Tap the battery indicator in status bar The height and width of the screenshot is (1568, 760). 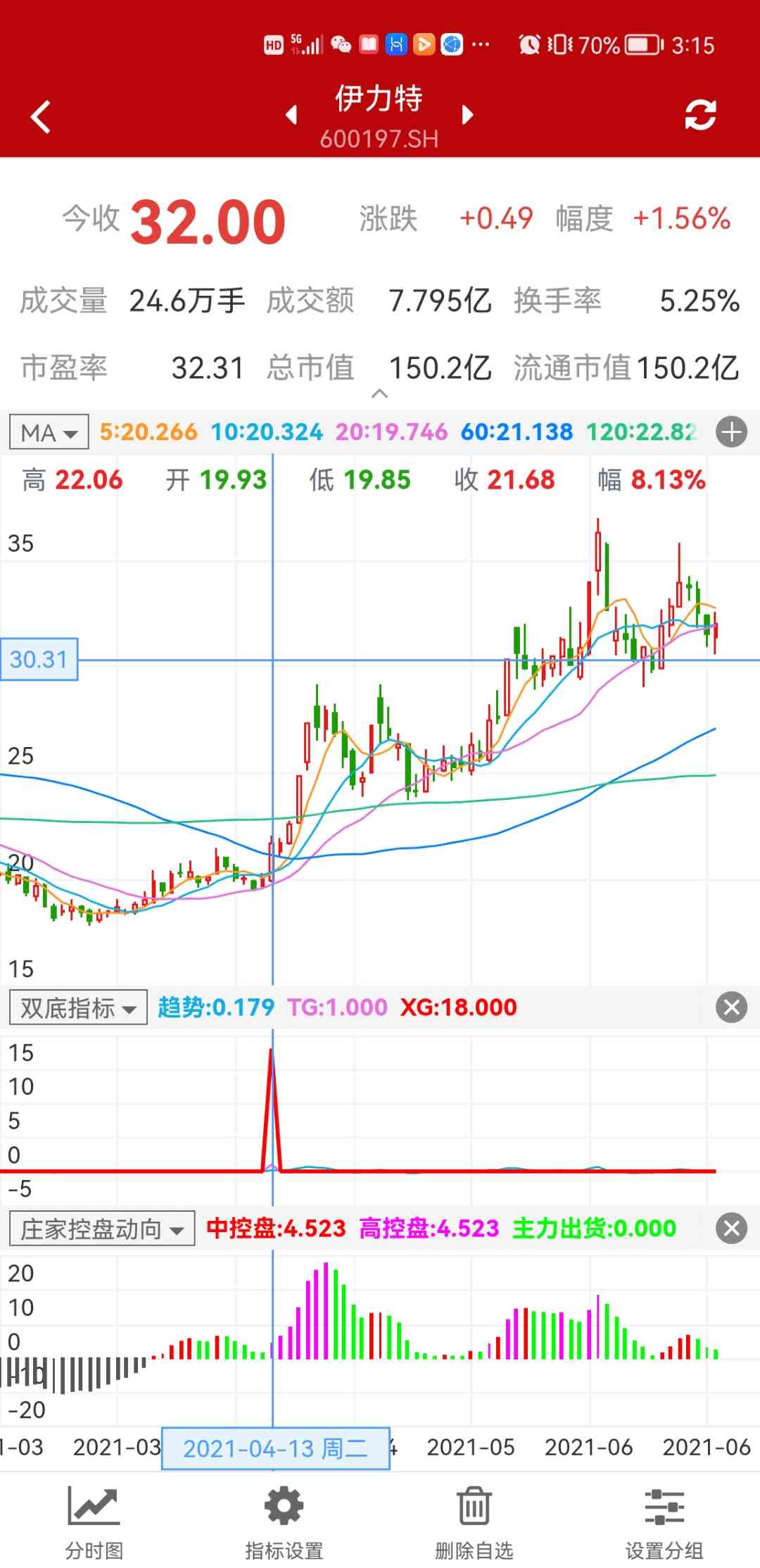coord(645,45)
